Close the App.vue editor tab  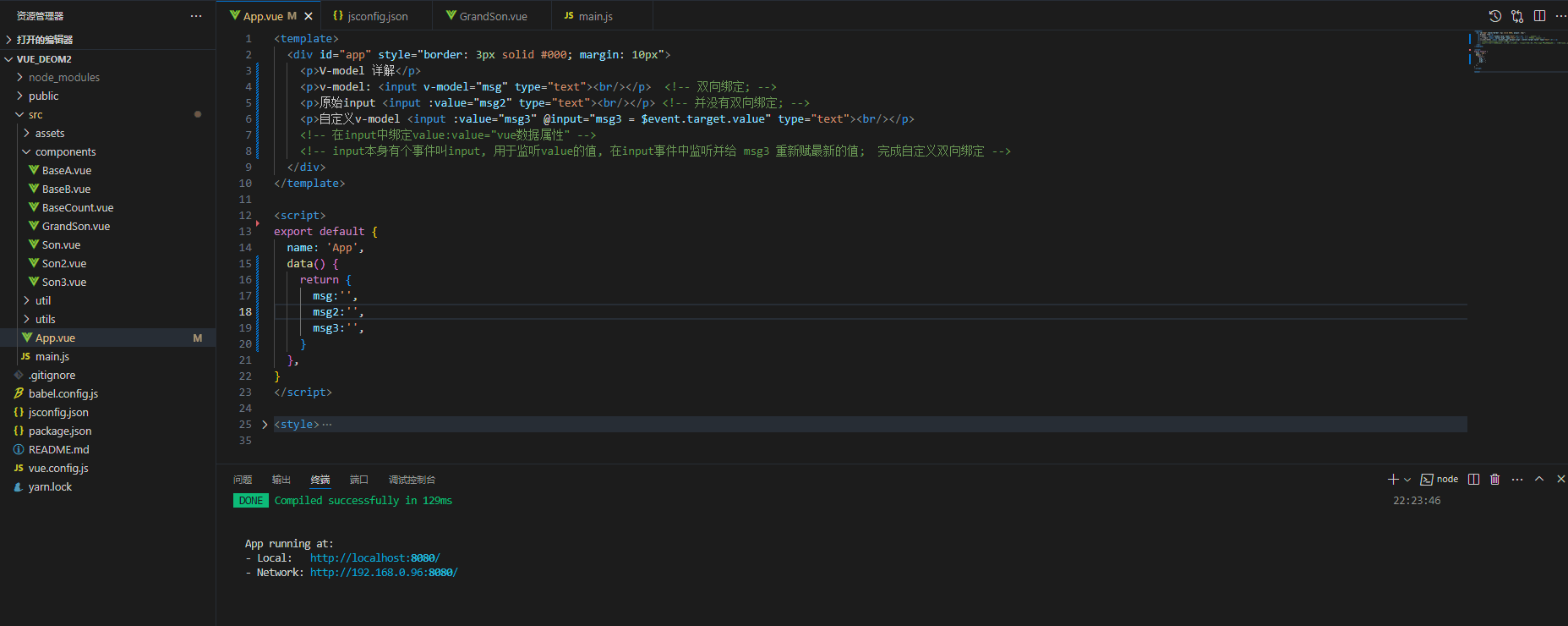point(309,16)
